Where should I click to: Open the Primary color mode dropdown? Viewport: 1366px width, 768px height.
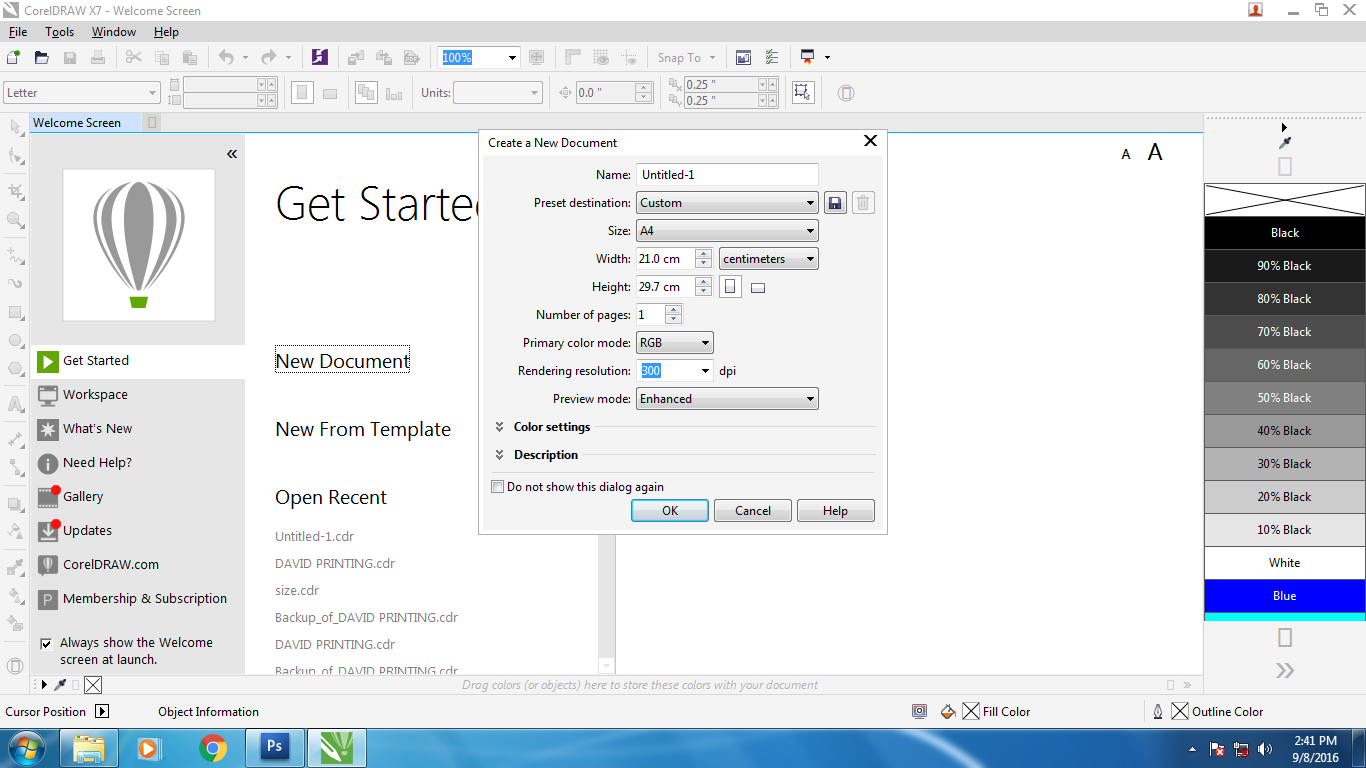tap(674, 343)
